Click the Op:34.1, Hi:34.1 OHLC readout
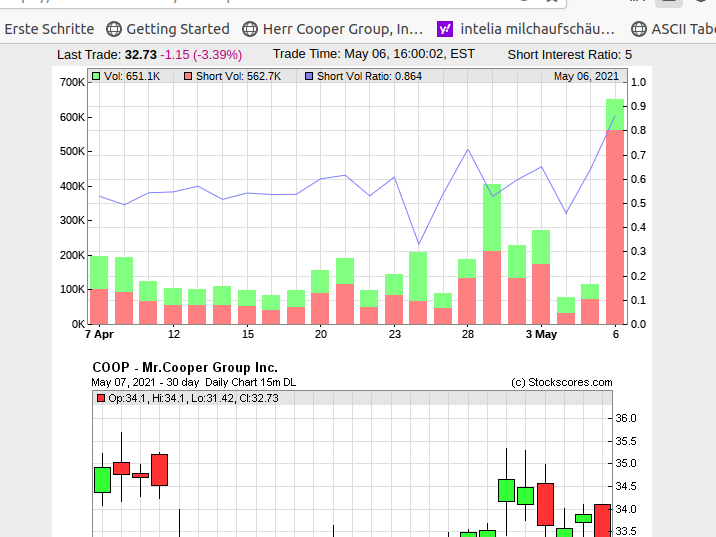The width and height of the screenshot is (716, 537). coord(193,398)
